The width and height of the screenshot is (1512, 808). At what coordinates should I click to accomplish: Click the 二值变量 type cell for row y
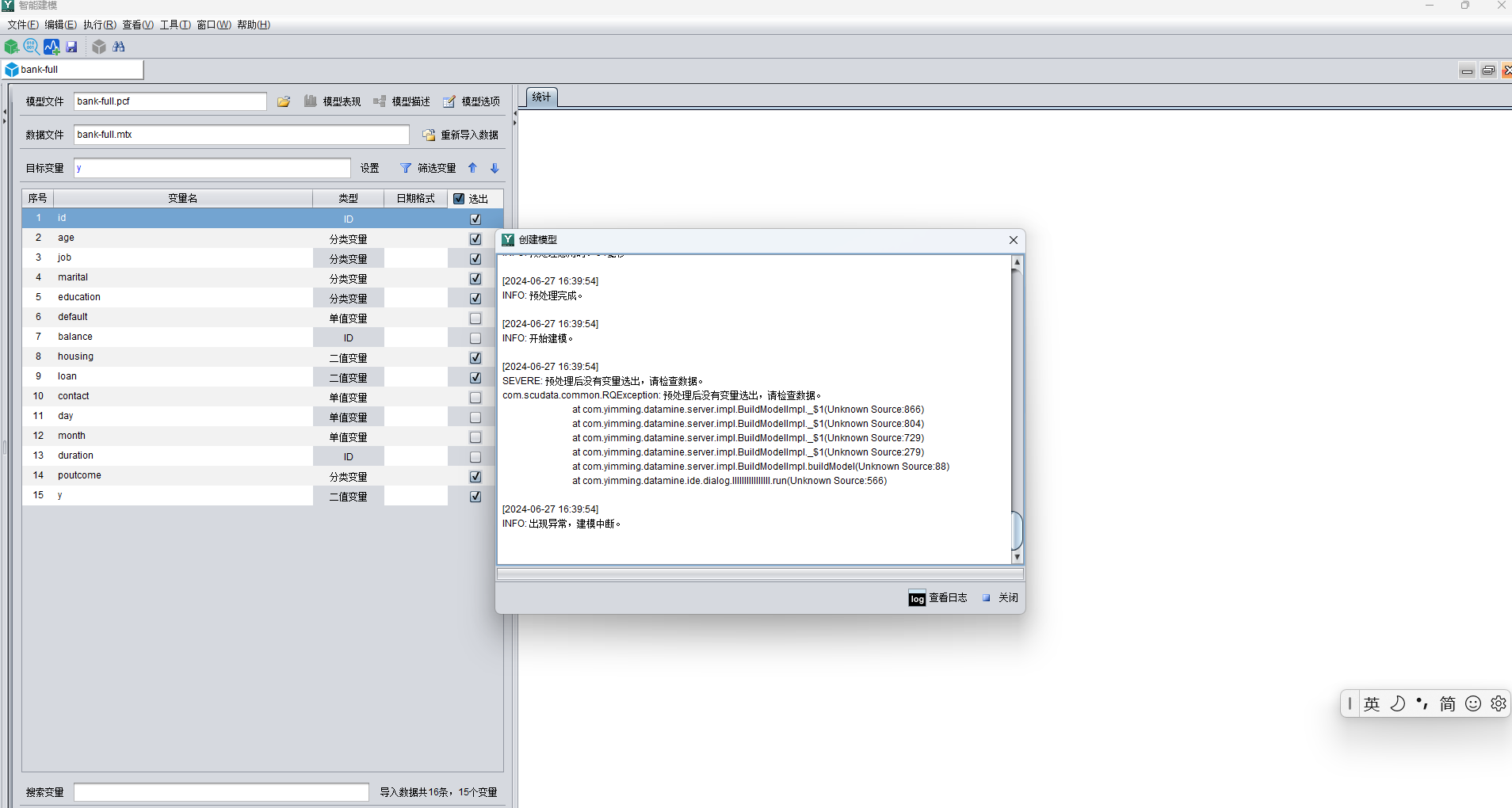coord(349,497)
